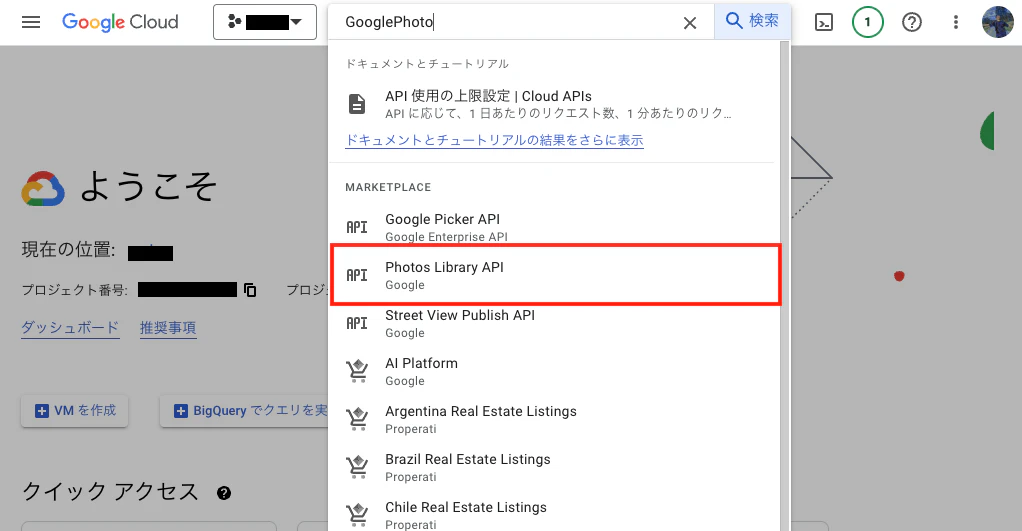
Task: Select Brazil Real Estate Listings result
Action: click(554, 467)
